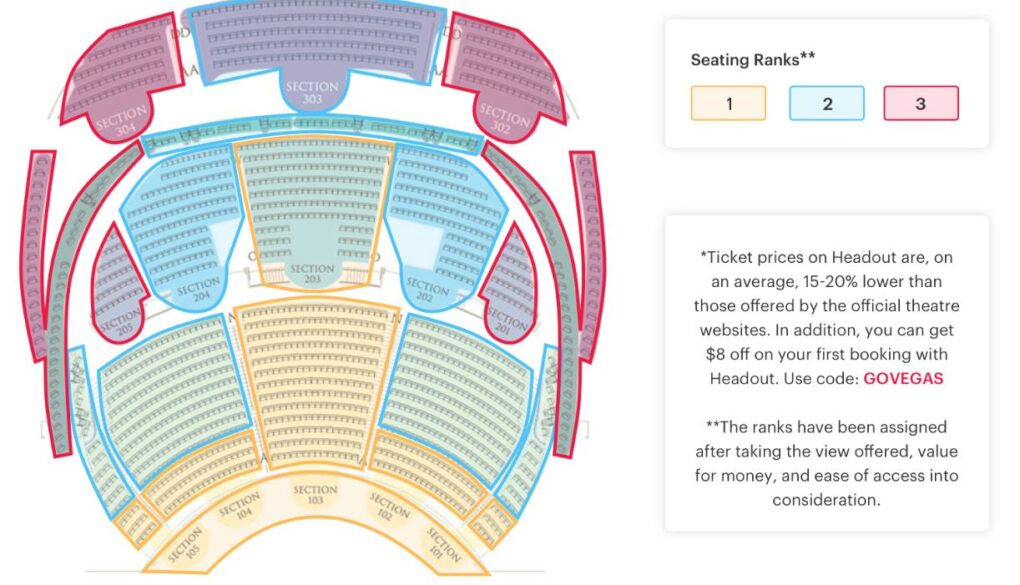Select seating rank 1 yellow swatch
Screen dimensions: 1020x585
[x=728, y=103]
